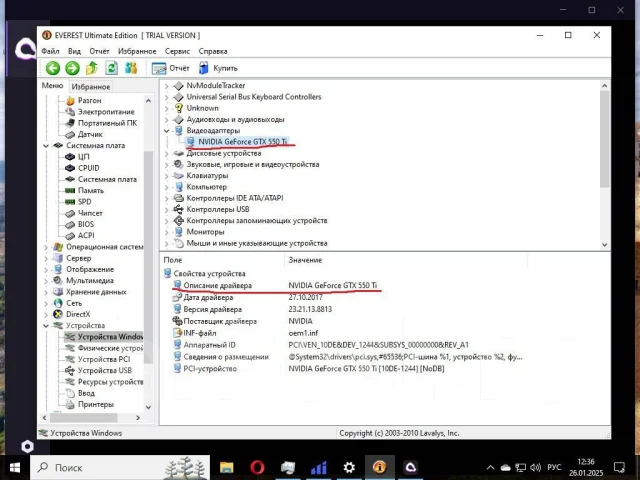Screen dimensions: 640x480
Task: Click the taskbar Поиск search box
Action: (120, 467)
